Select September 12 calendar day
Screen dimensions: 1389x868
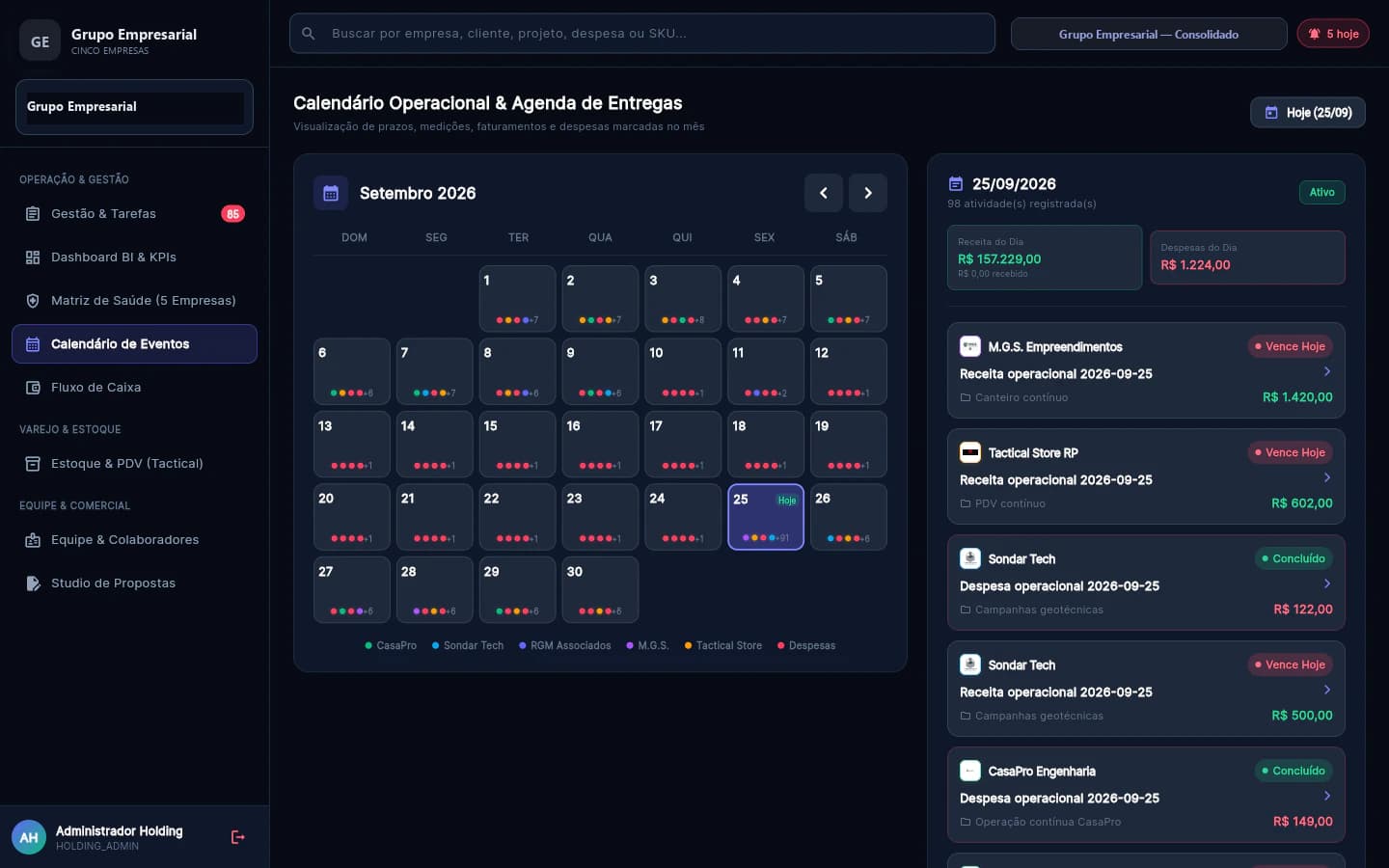[x=849, y=371]
